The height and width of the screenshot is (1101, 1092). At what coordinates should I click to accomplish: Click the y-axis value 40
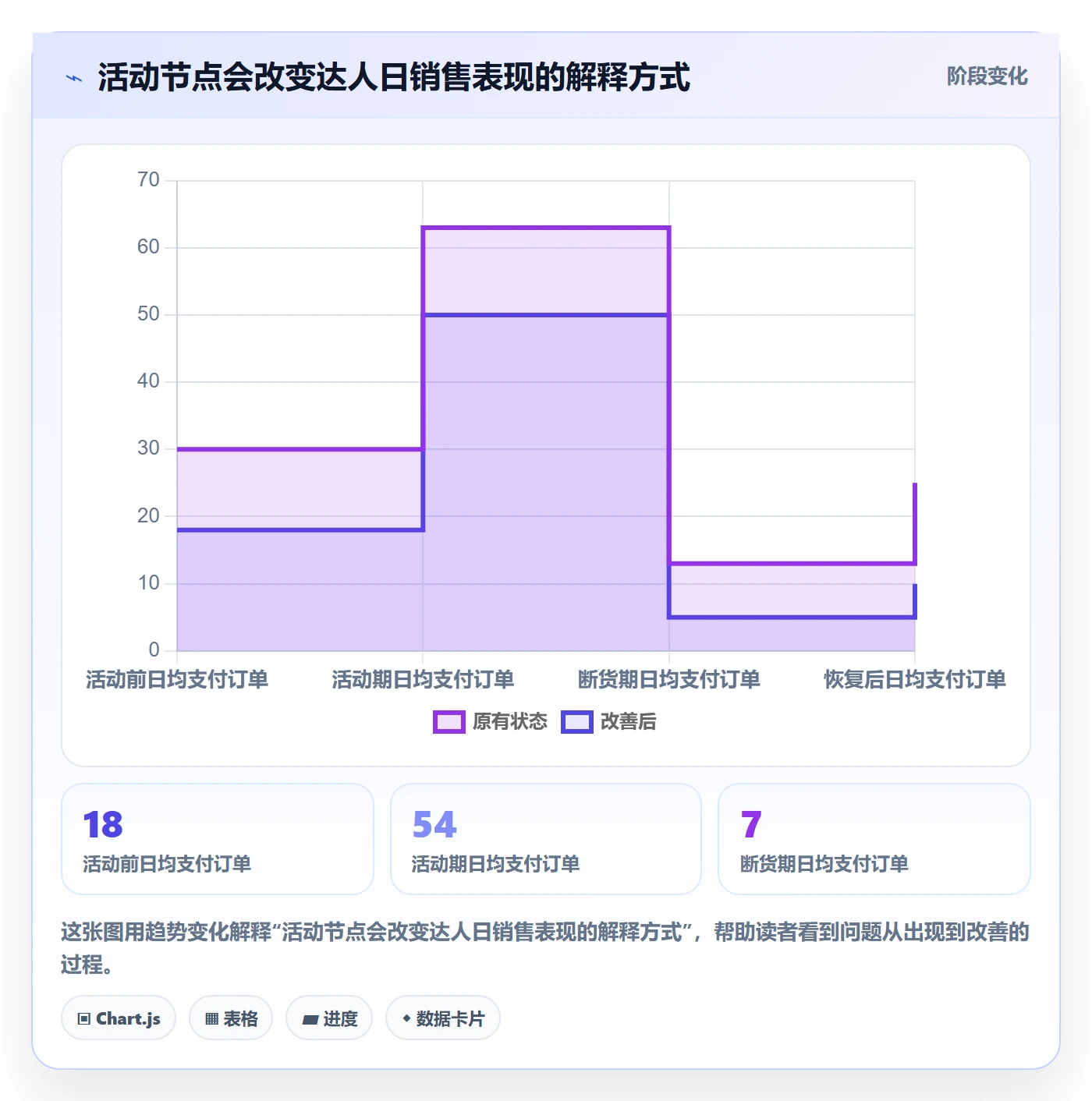coord(148,381)
